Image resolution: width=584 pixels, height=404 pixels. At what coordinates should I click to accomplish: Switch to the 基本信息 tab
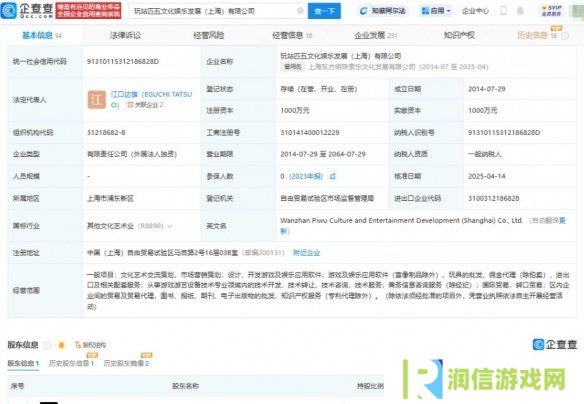point(42,35)
